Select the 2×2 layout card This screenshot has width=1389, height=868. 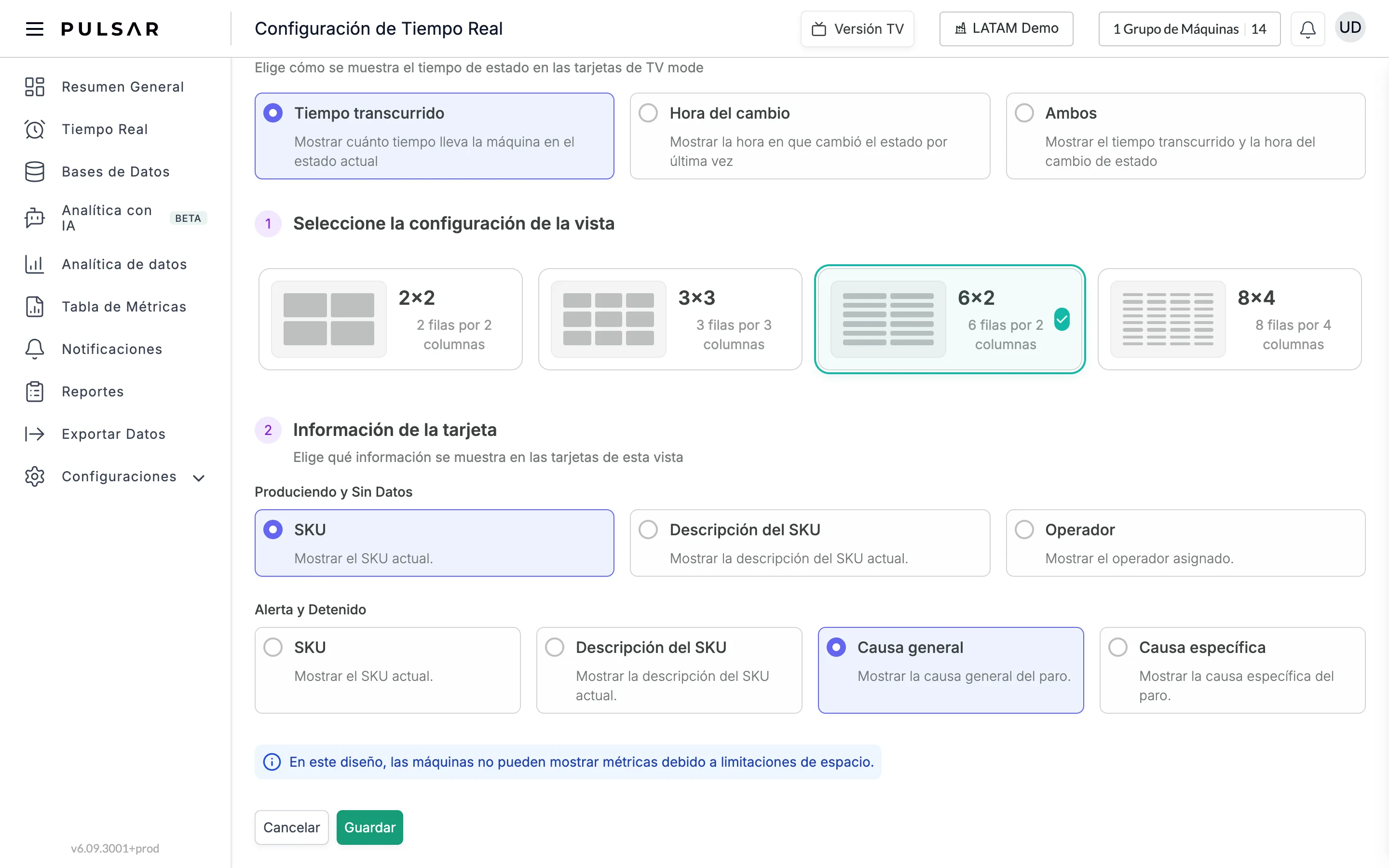tap(390, 319)
